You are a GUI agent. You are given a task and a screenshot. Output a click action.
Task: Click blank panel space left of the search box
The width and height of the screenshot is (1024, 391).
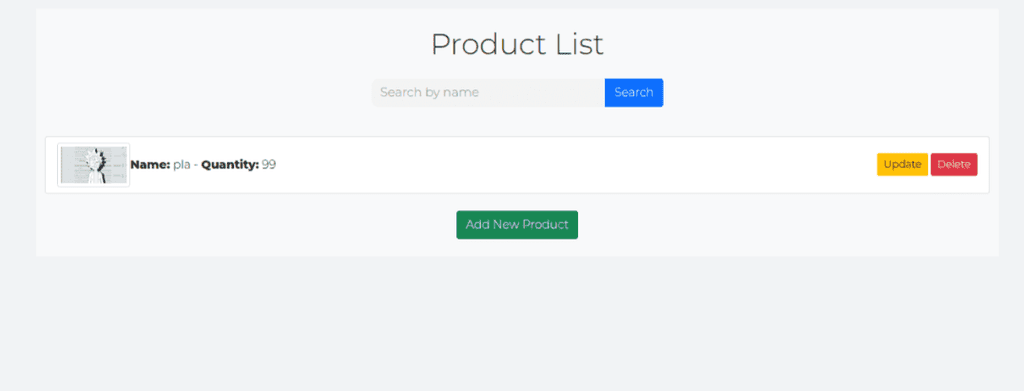(x=202, y=93)
